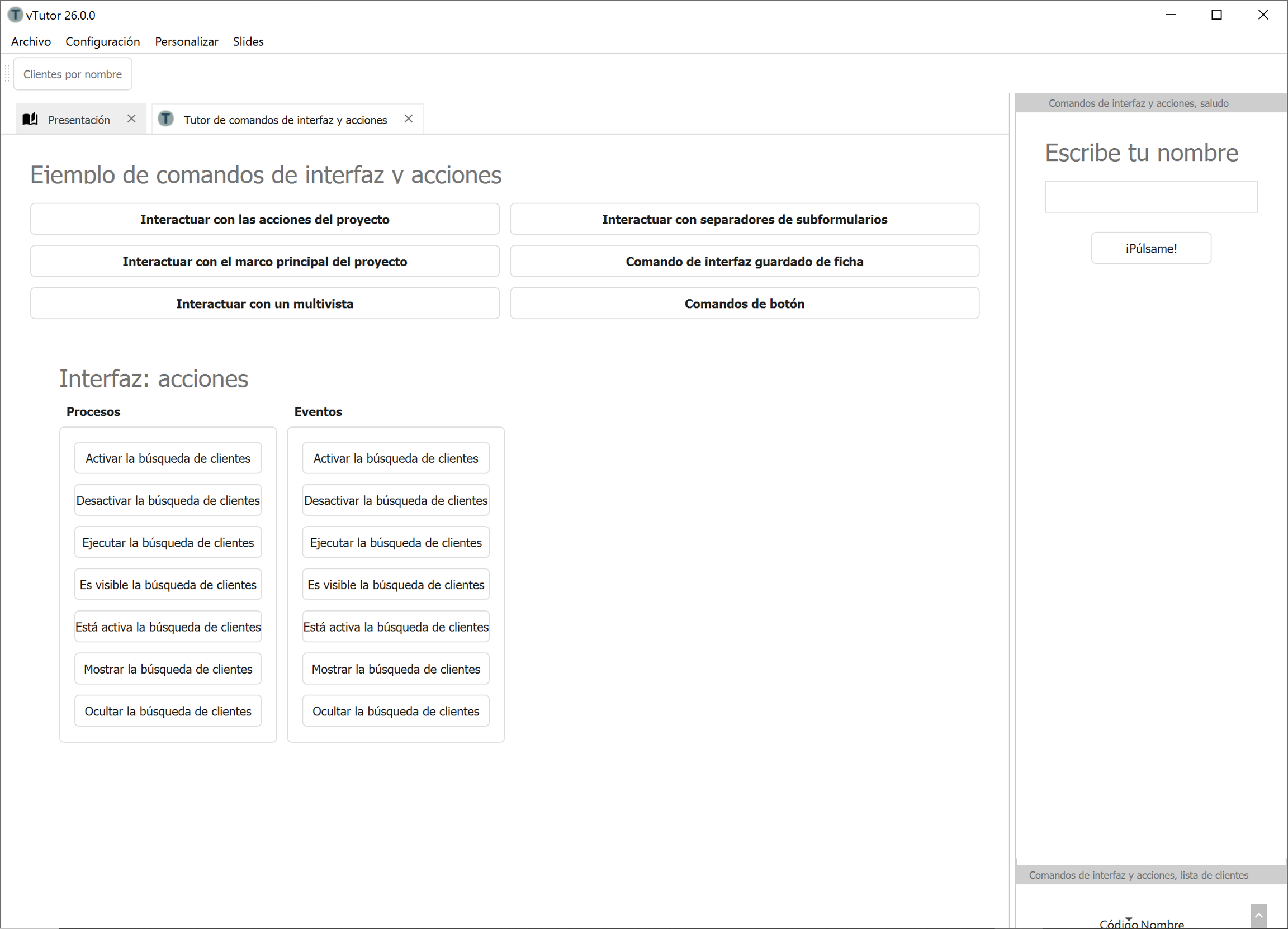Click Eventos Ejecutar la búsqueda de clientes
Viewport: 1288px width, 929px height.
(396, 542)
